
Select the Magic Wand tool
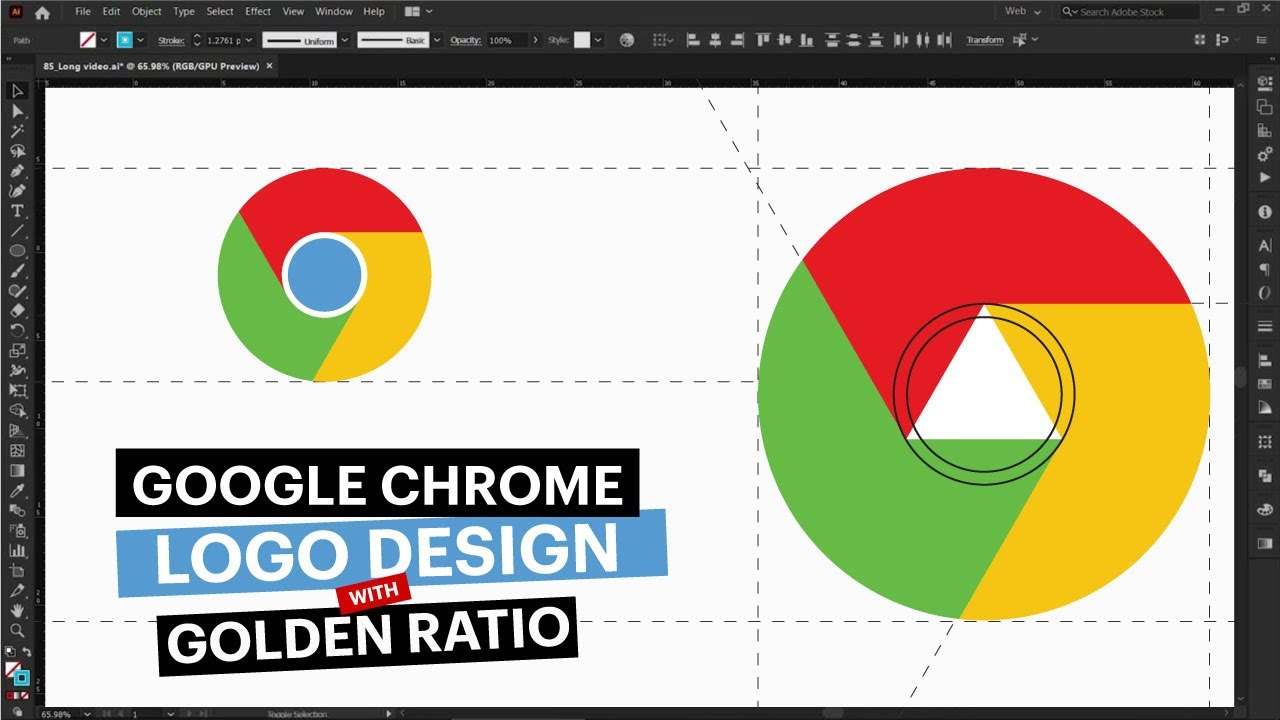pyautogui.click(x=17, y=131)
